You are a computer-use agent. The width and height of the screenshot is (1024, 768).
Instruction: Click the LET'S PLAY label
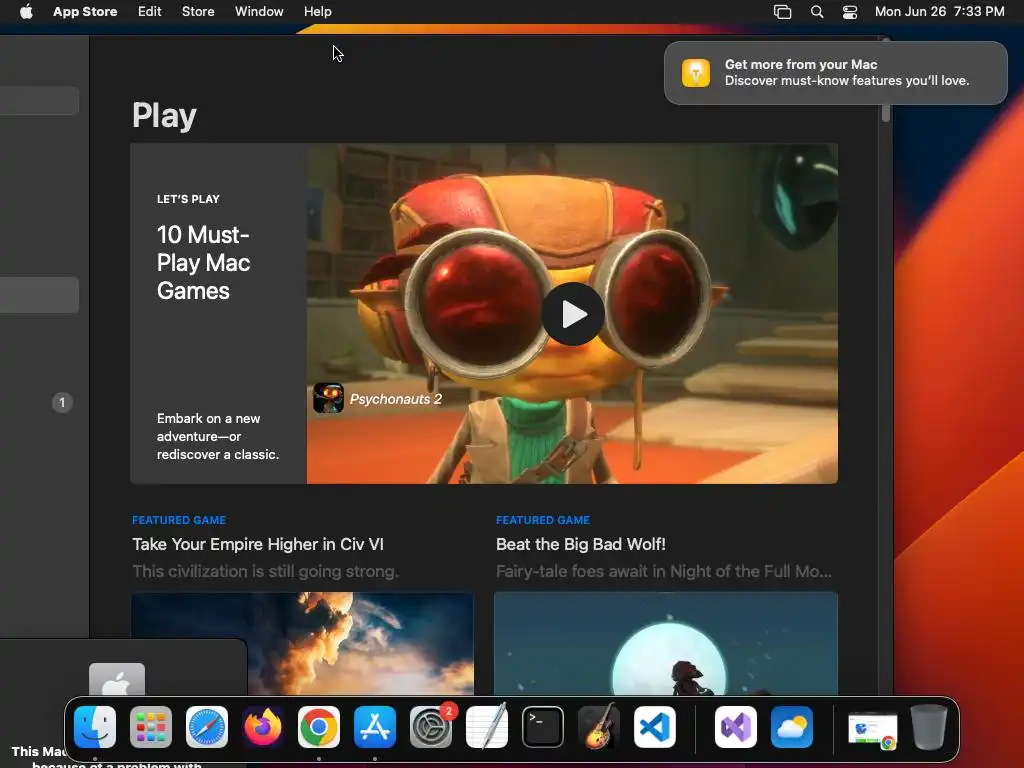click(x=188, y=199)
